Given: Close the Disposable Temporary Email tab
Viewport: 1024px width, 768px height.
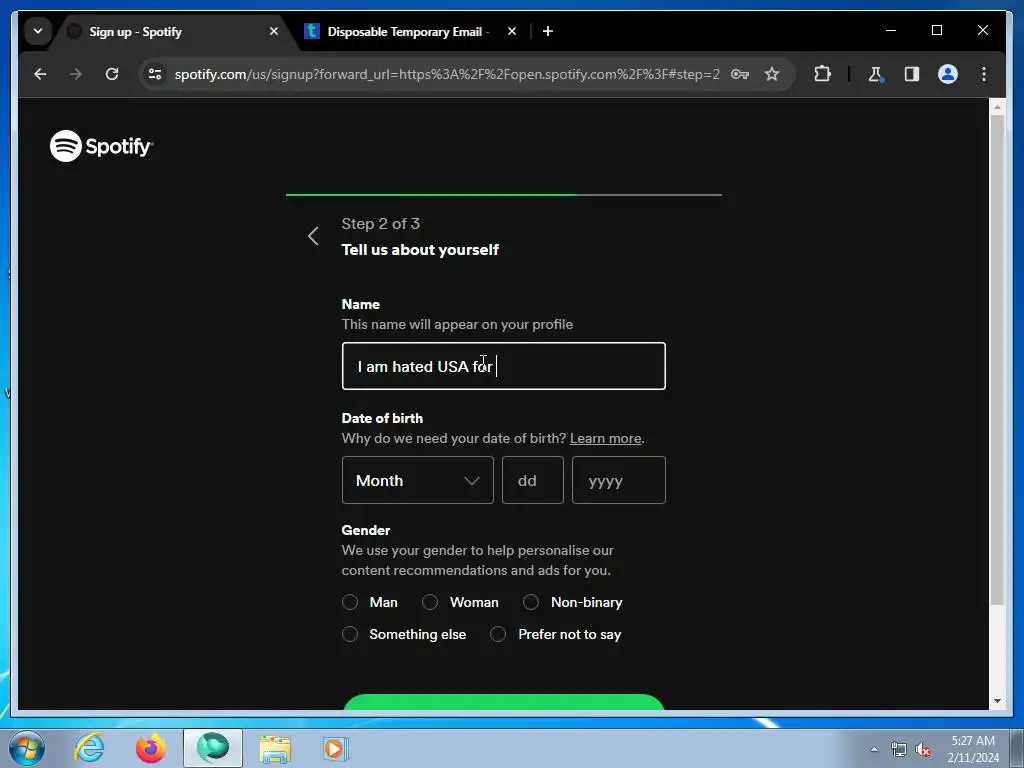Looking at the screenshot, I should pos(512,31).
